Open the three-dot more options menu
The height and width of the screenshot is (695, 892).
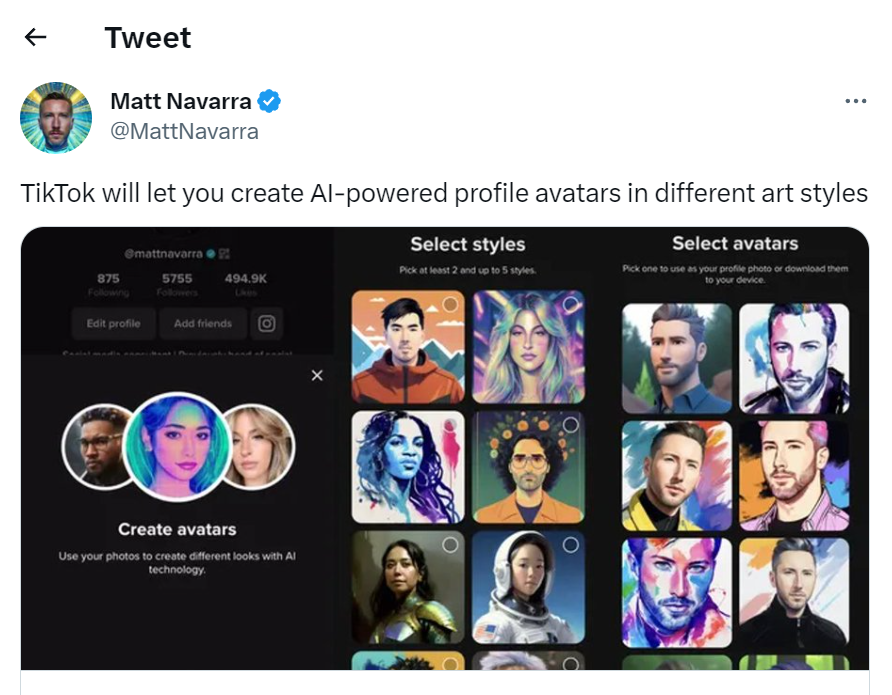coord(855,101)
